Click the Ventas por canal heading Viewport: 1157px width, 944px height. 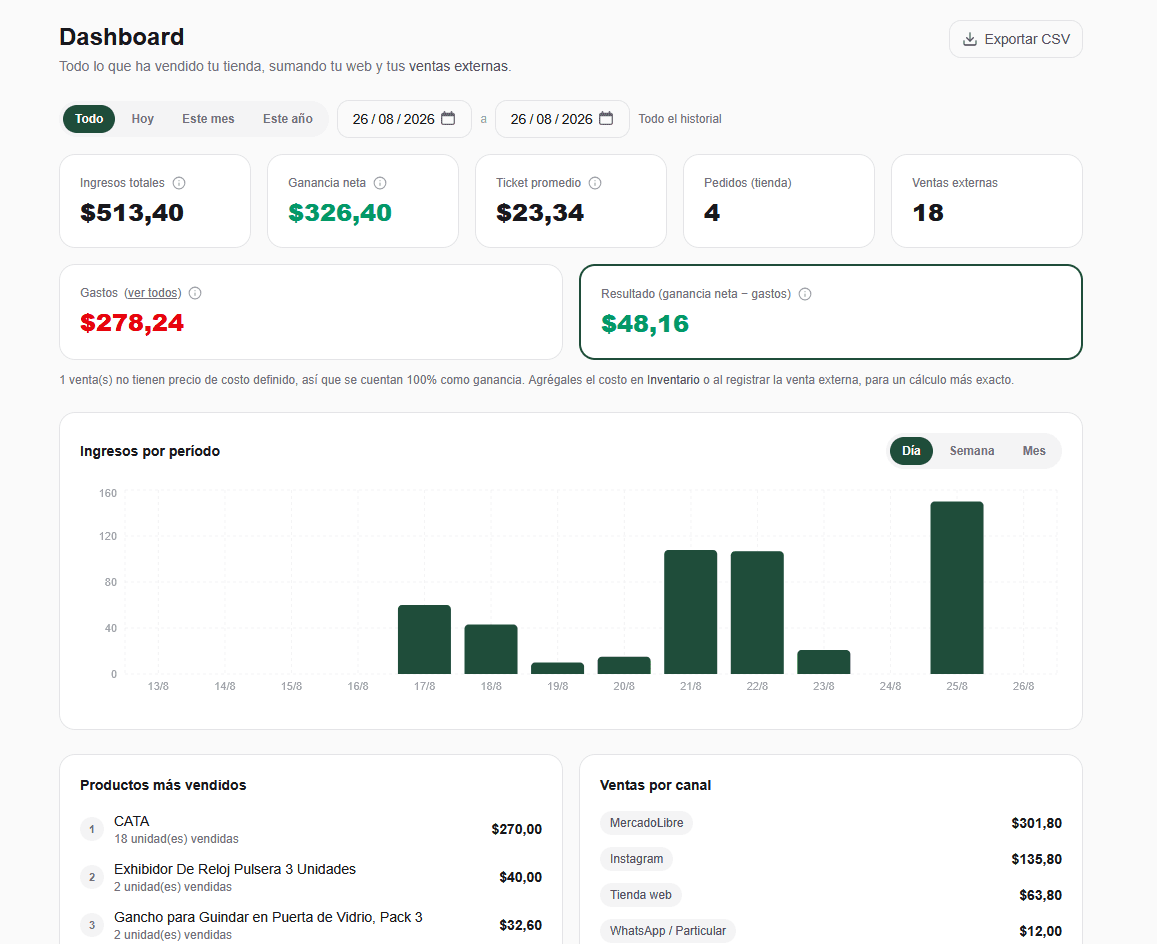[655, 785]
